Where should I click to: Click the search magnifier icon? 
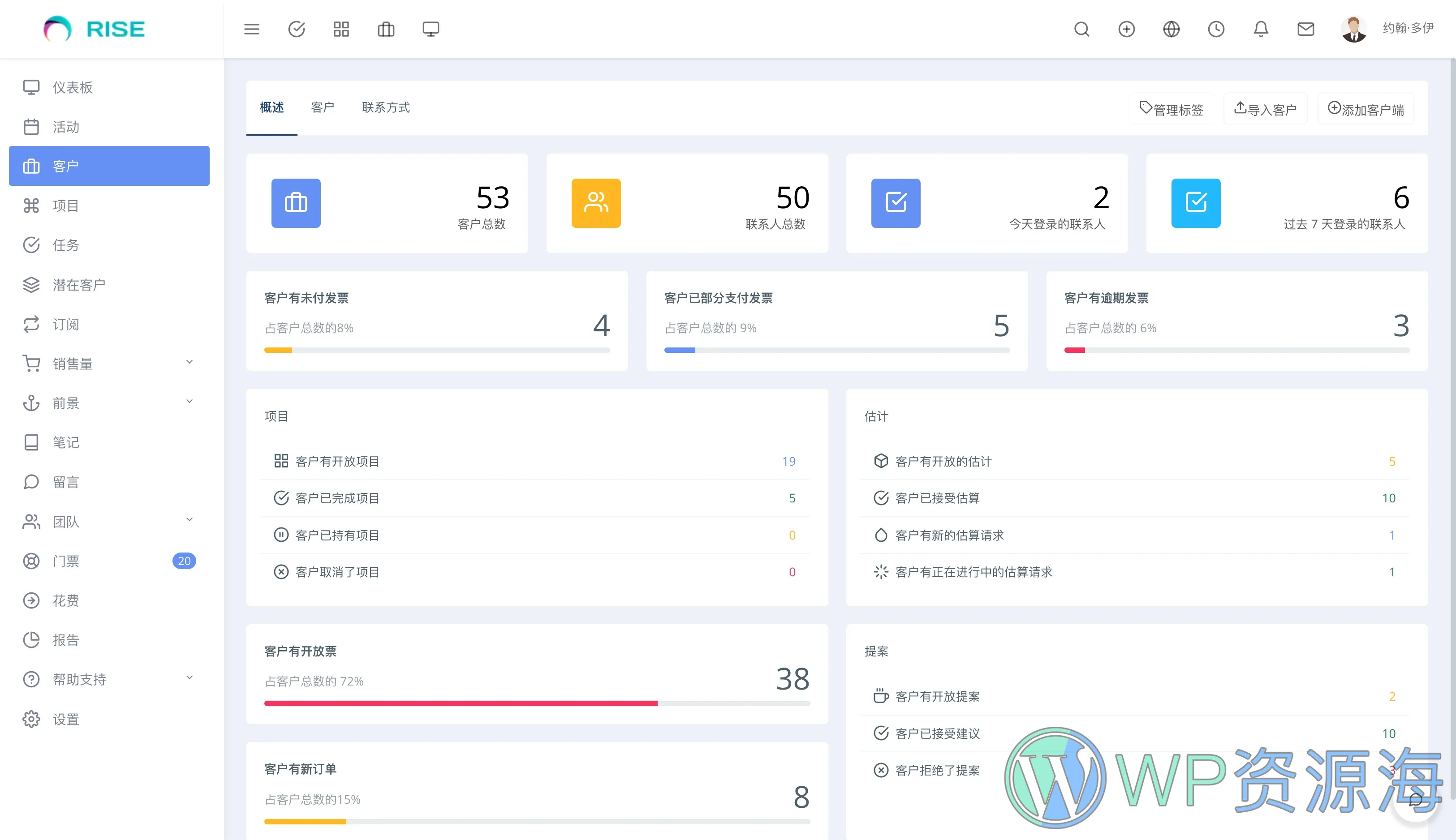1082,29
